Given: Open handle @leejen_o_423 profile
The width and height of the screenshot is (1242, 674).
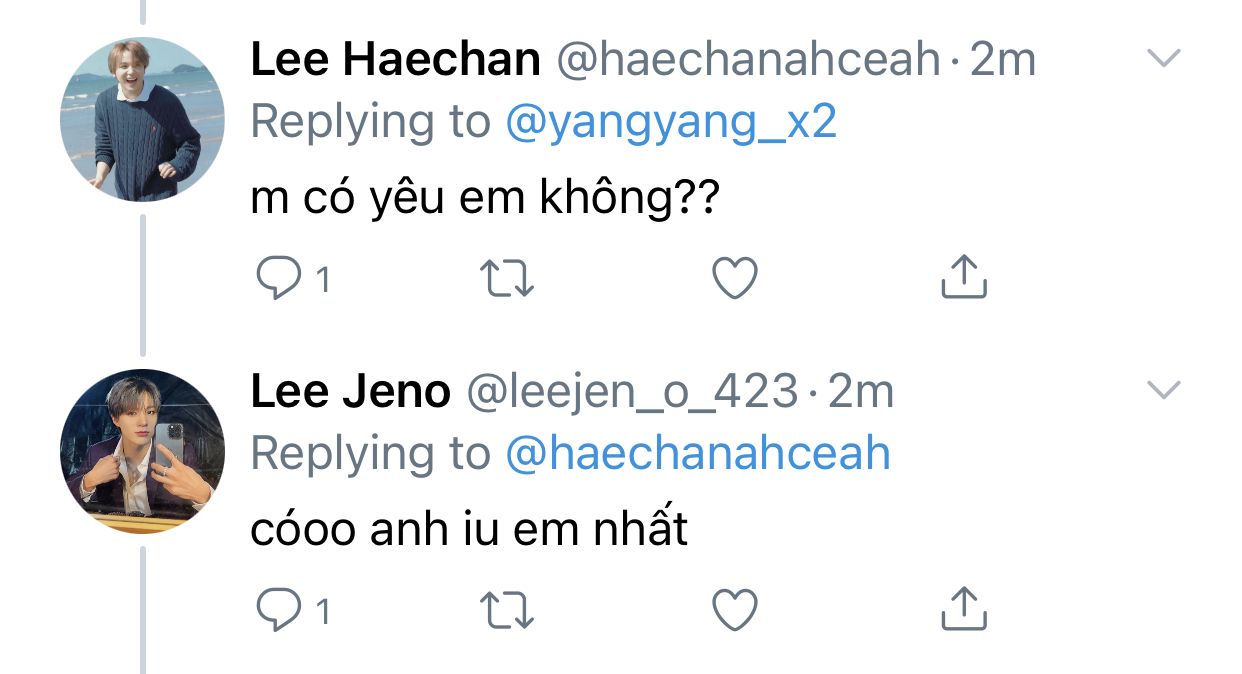Looking at the screenshot, I should (634, 392).
